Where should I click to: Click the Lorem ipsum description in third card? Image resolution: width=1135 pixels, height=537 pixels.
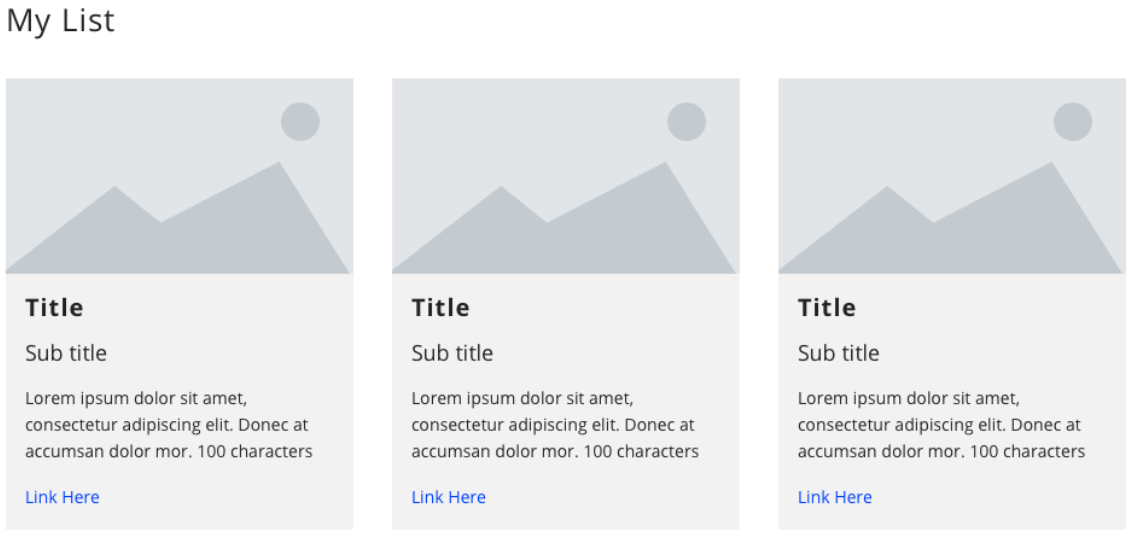pyautogui.click(x=940, y=425)
